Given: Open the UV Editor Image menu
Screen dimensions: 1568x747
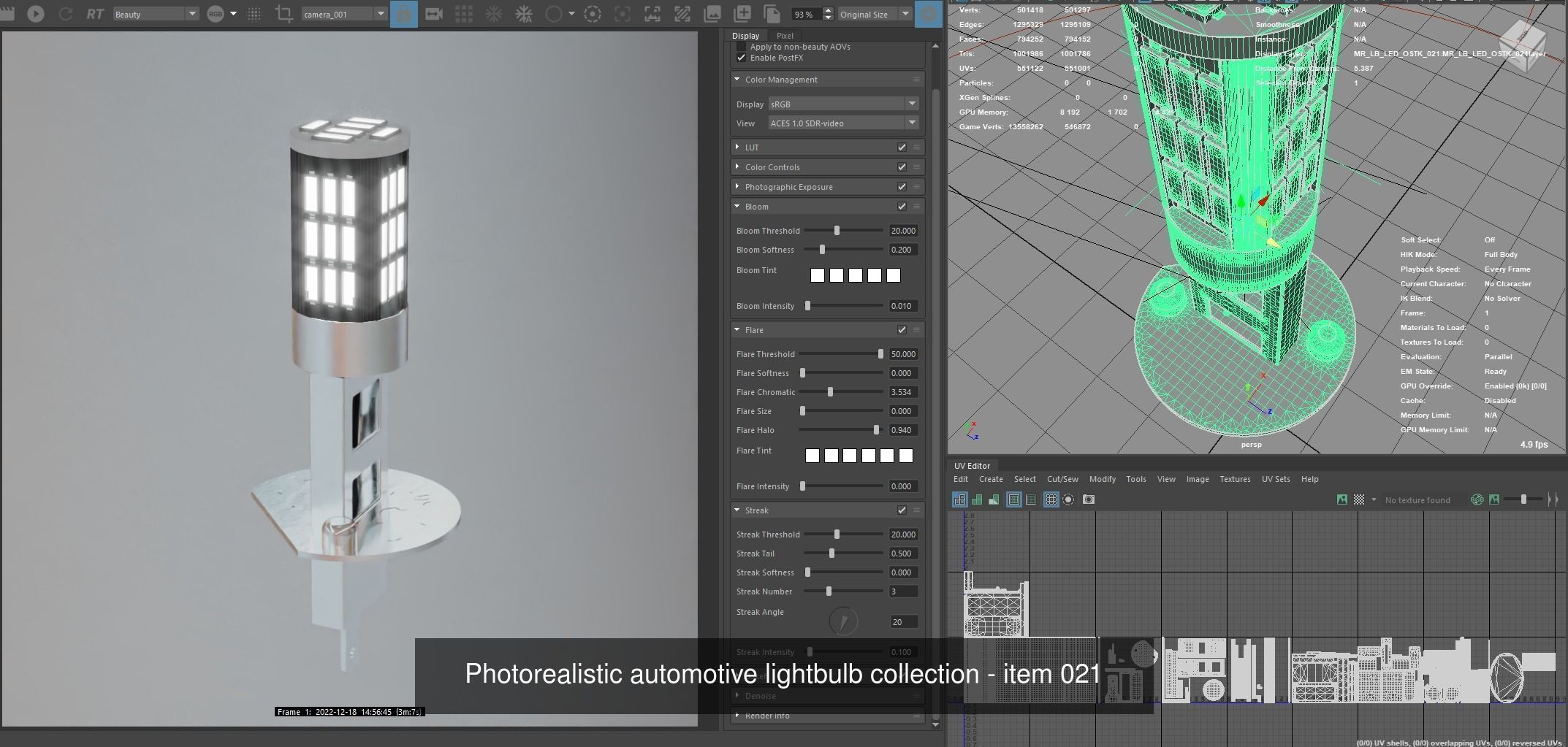Looking at the screenshot, I should pos(1197,479).
